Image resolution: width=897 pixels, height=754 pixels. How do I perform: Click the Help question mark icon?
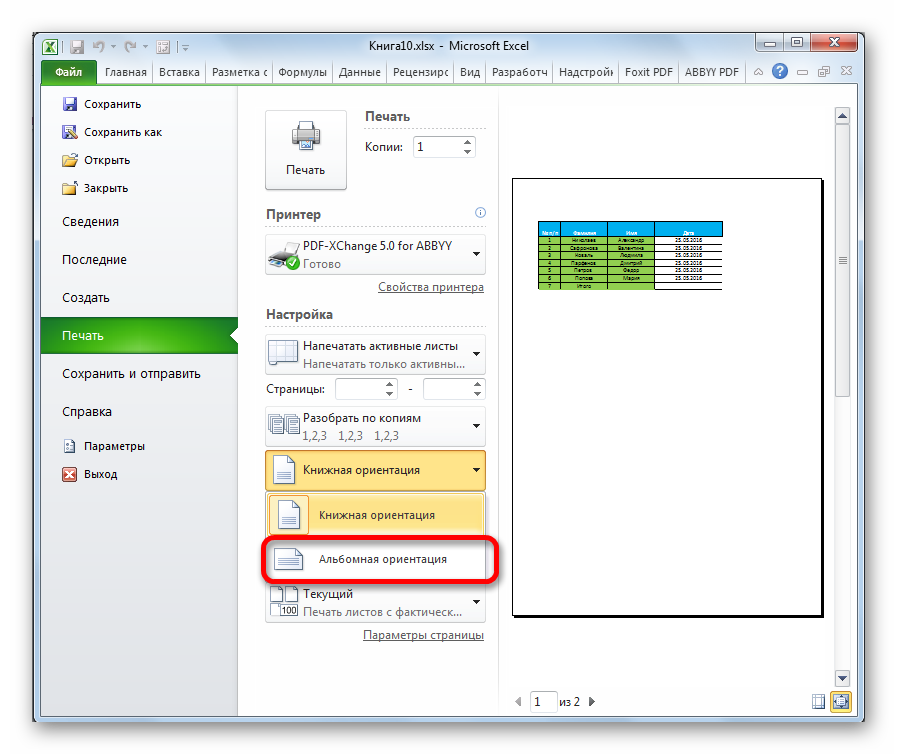click(780, 72)
